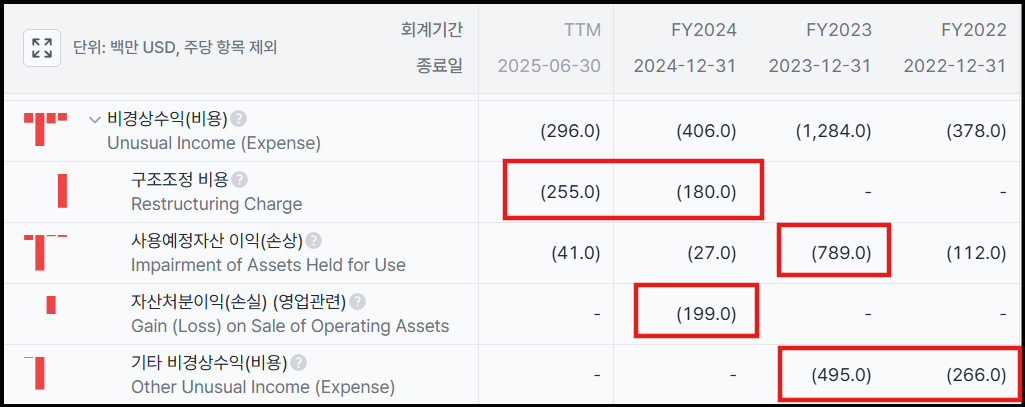The image size is (1025, 407).
Task: Click help icon beside 자산처분이익(손실) (영업관련)
Action: coord(358,302)
